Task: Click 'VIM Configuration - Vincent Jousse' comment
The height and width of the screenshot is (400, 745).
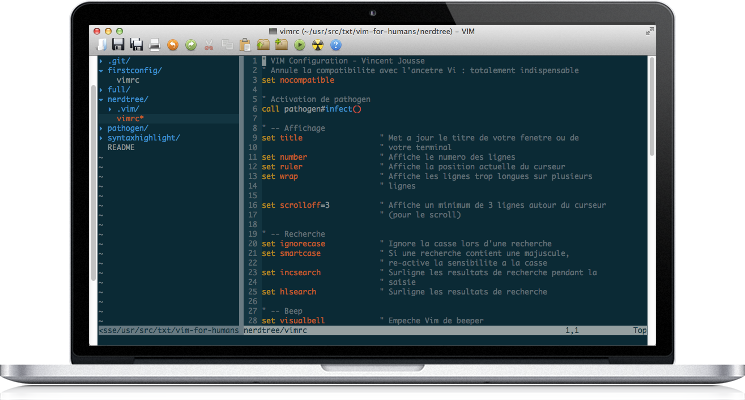Action: pyautogui.click(x=348, y=61)
